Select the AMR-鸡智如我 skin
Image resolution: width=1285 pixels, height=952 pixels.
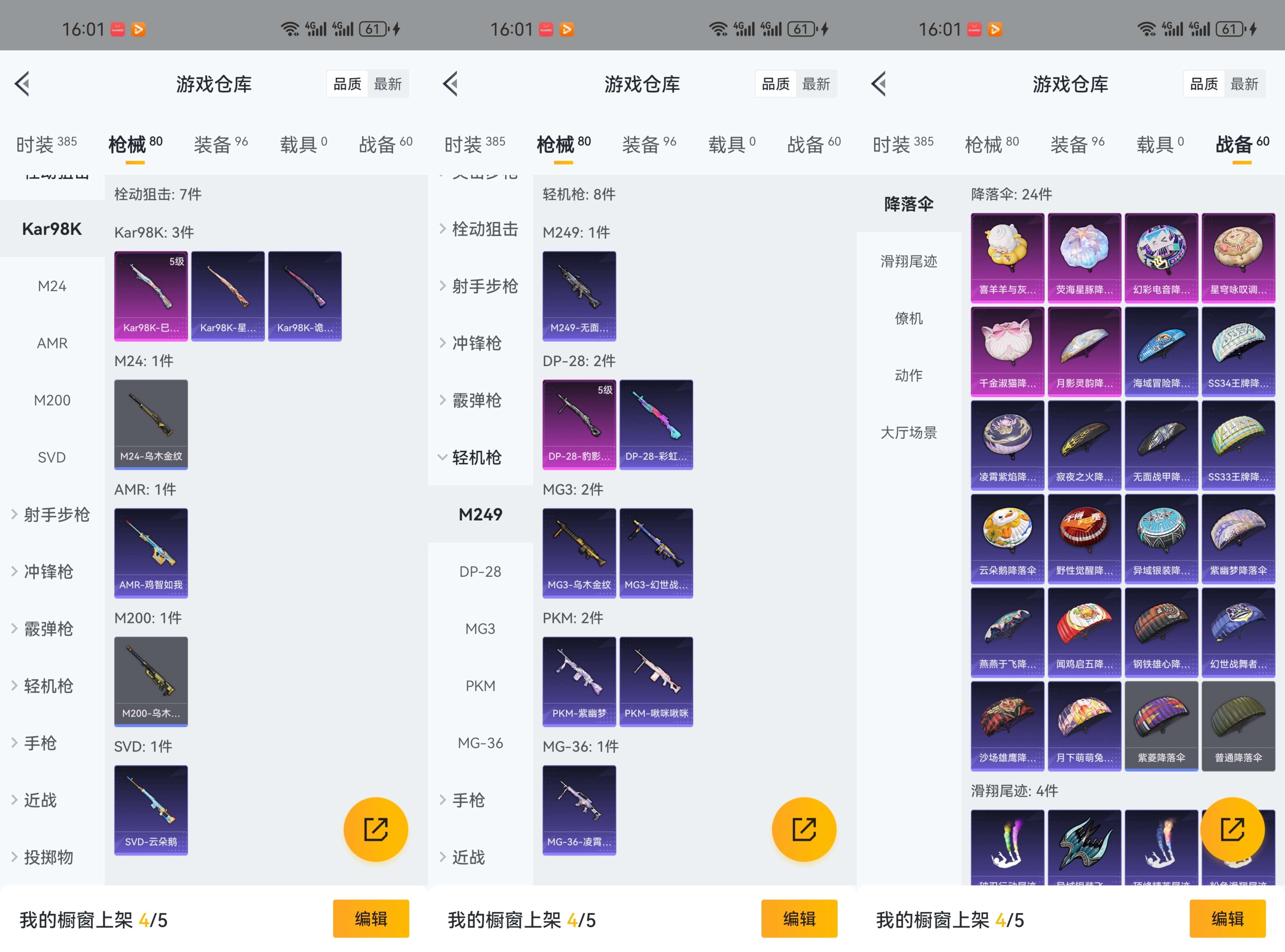pos(151,553)
